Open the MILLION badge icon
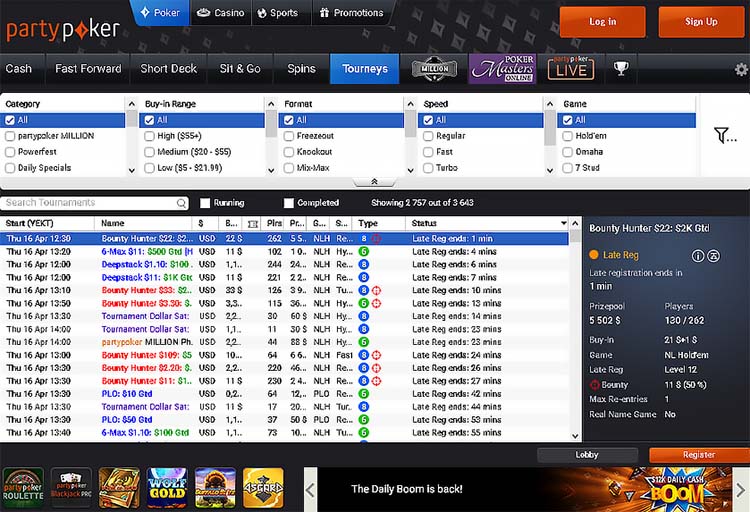 pyautogui.click(x=434, y=68)
